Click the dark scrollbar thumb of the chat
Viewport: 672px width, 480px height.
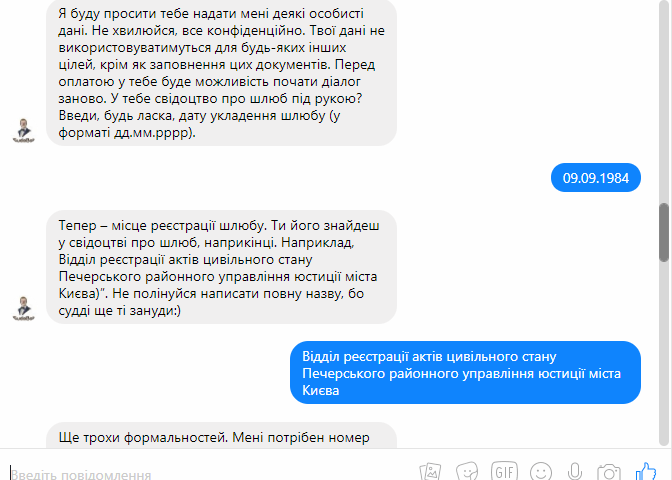[664, 232]
